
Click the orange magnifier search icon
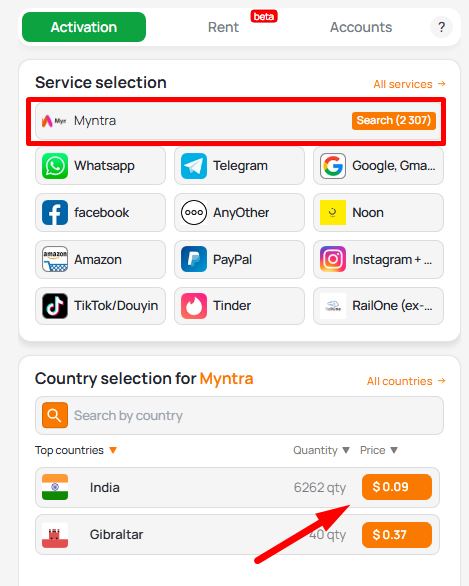tap(55, 415)
